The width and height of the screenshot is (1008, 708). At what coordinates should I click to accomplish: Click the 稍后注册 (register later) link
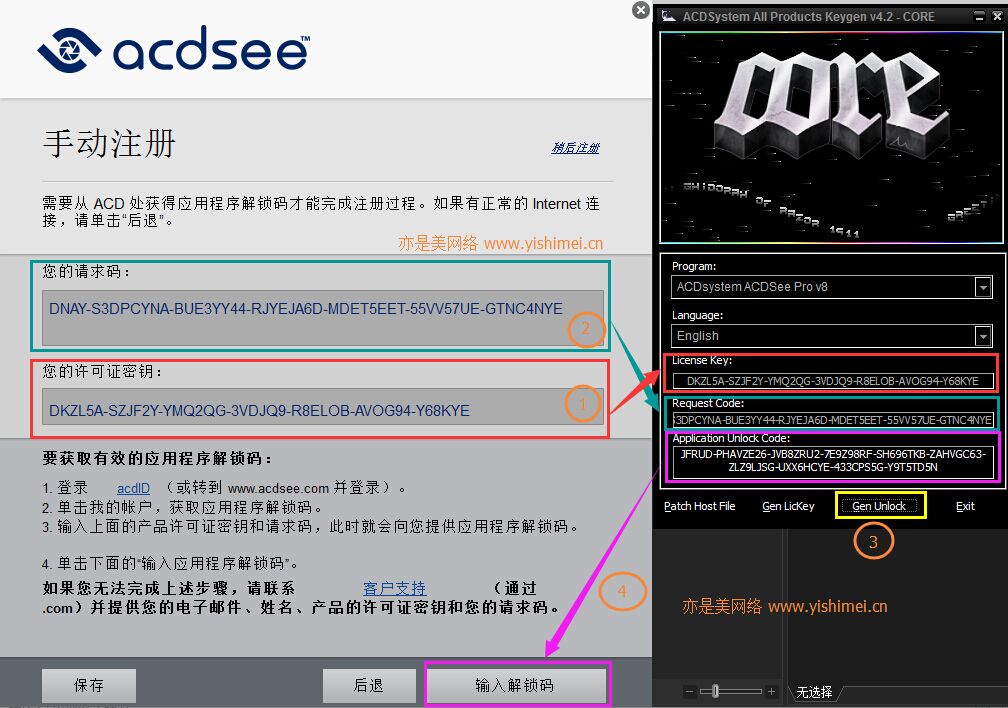tap(575, 148)
